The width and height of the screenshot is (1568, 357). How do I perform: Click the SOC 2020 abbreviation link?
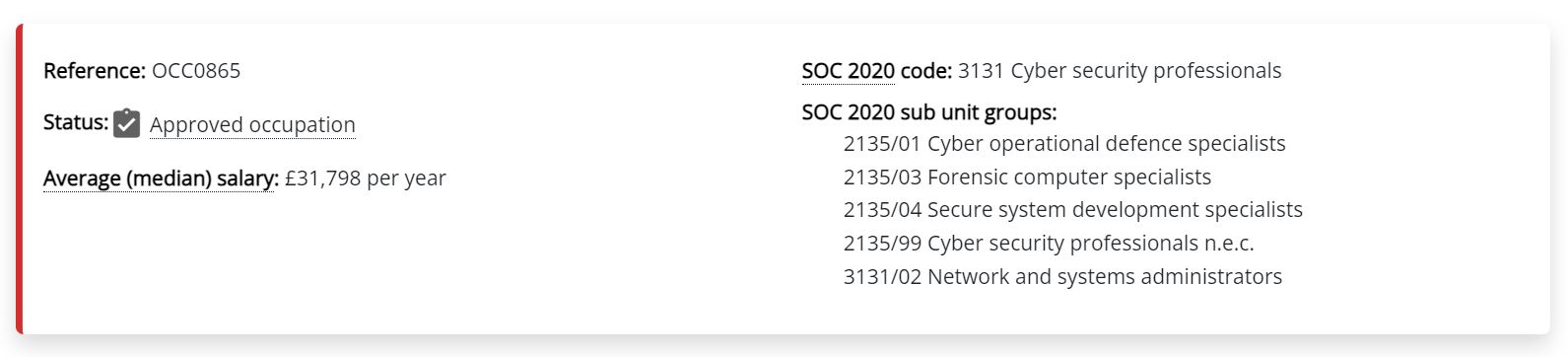(x=849, y=71)
